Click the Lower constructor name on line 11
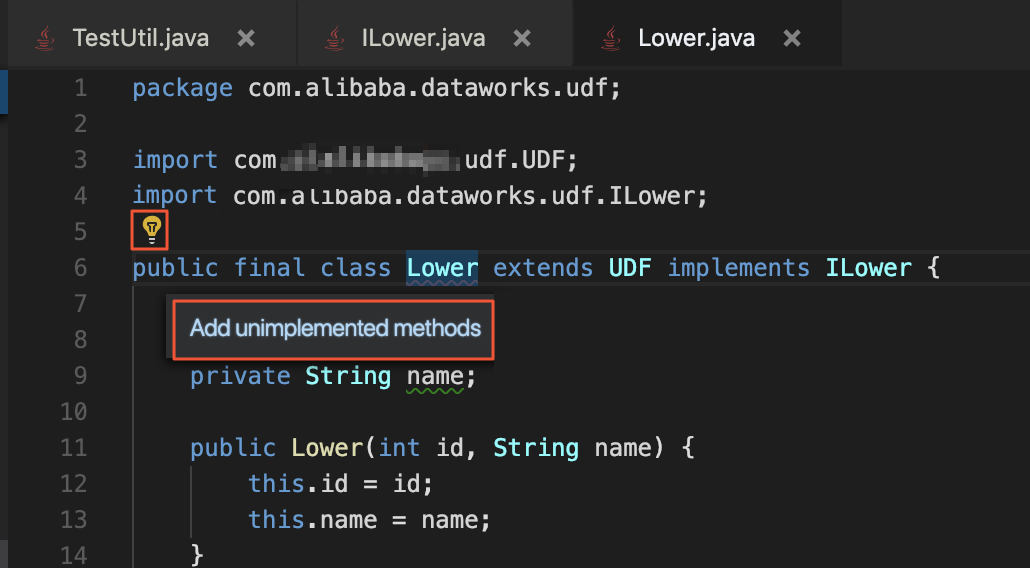1030x568 pixels. tap(327, 448)
